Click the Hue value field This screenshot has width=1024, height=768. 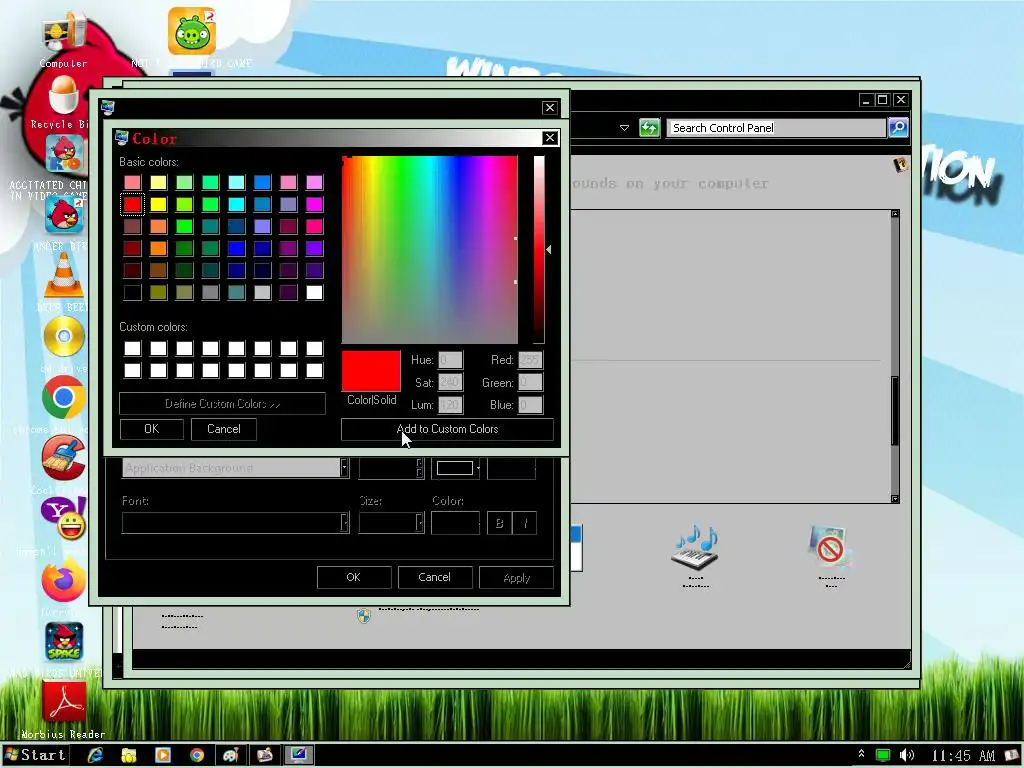click(450, 360)
